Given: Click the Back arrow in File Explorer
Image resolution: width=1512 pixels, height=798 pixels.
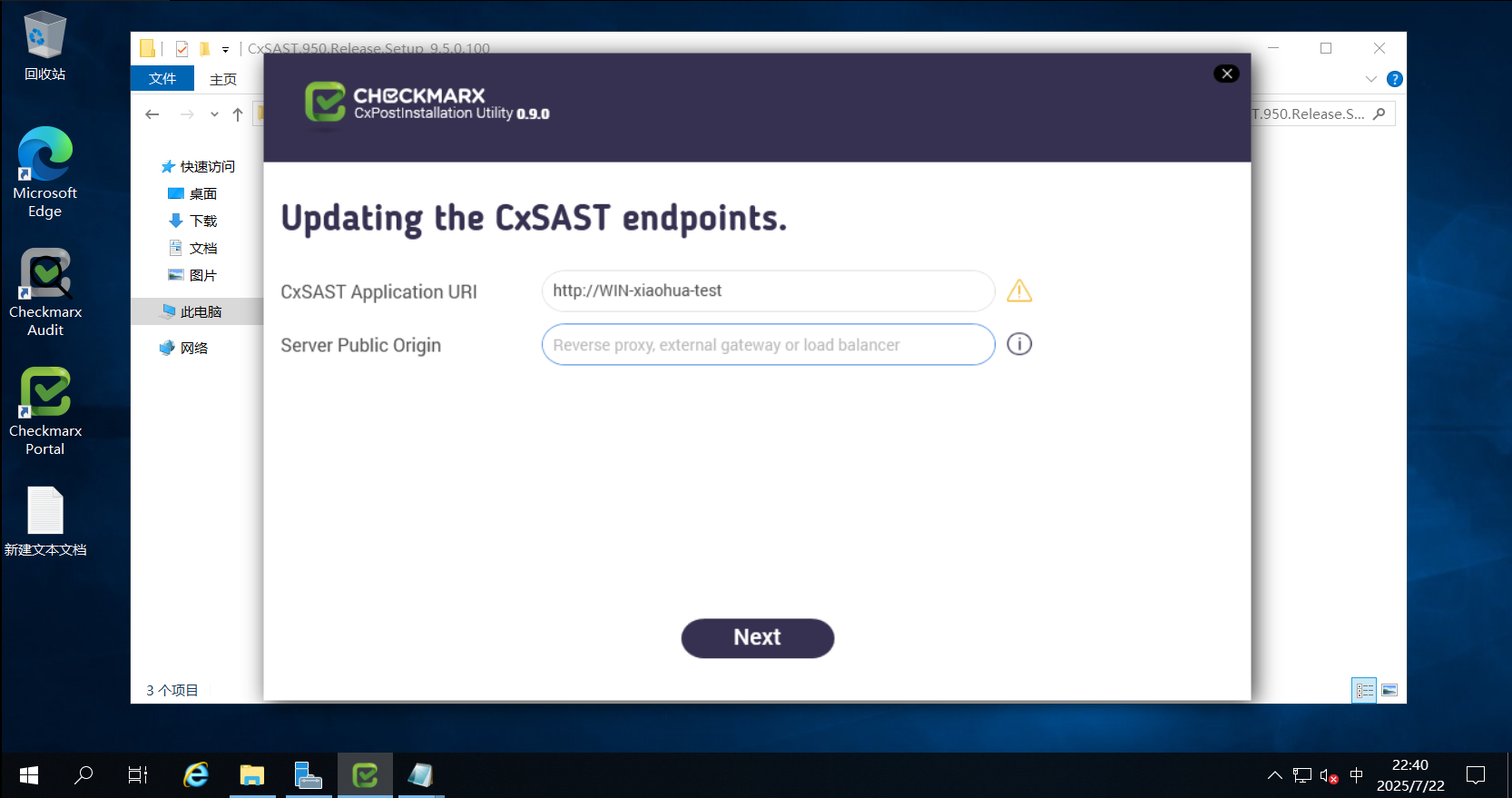Looking at the screenshot, I should (152, 114).
